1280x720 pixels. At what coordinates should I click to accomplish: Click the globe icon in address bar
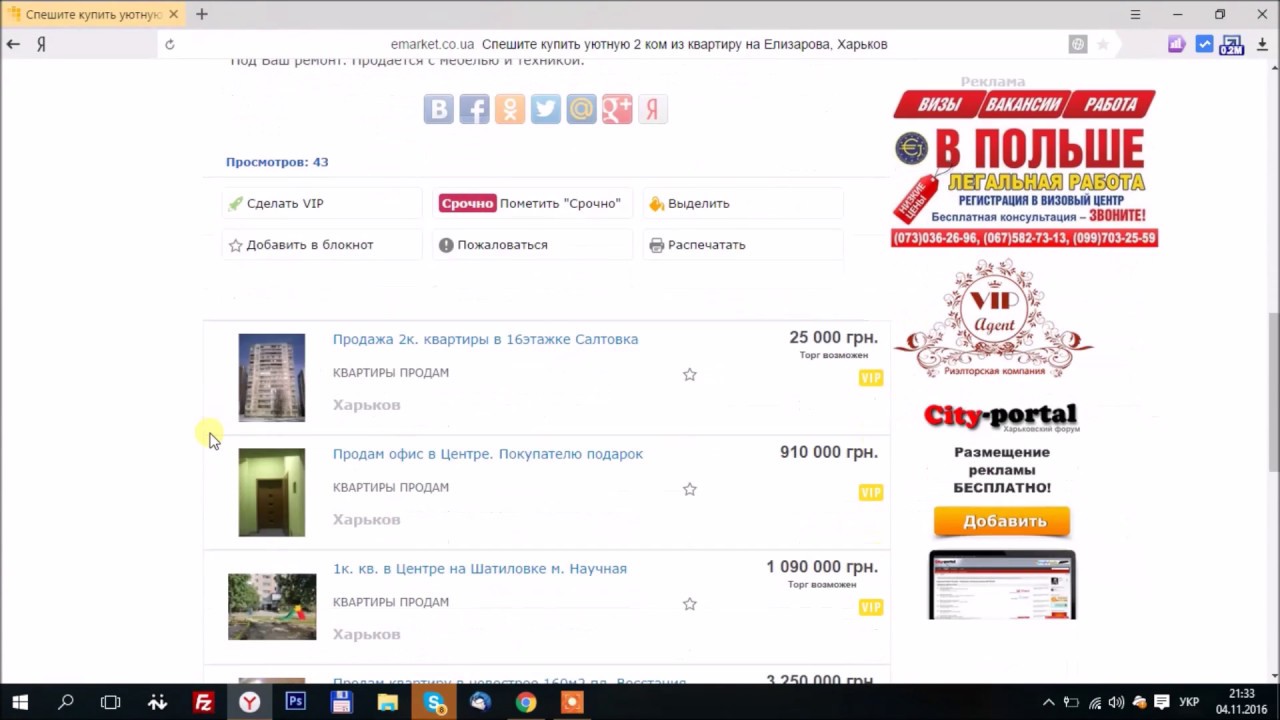pyautogui.click(x=1078, y=44)
